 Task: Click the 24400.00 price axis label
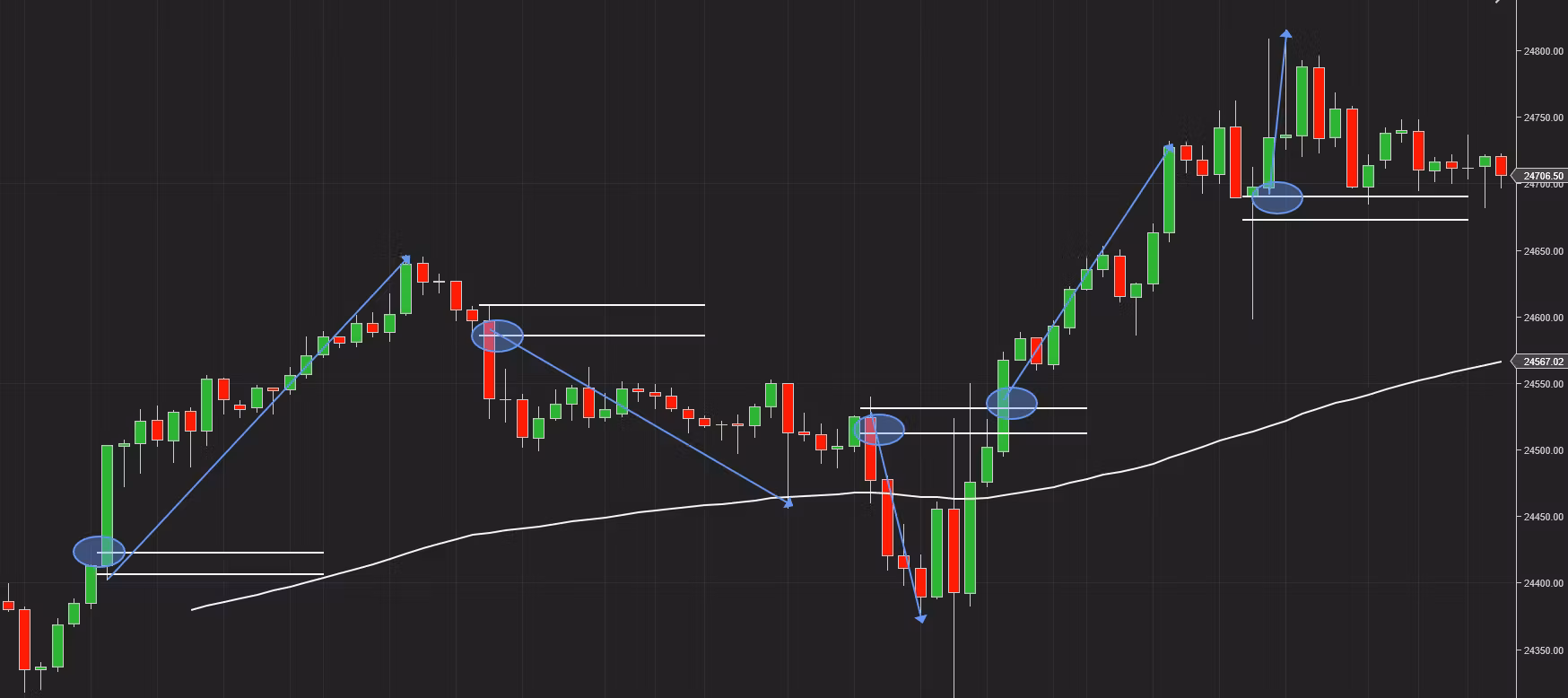click(1543, 583)
